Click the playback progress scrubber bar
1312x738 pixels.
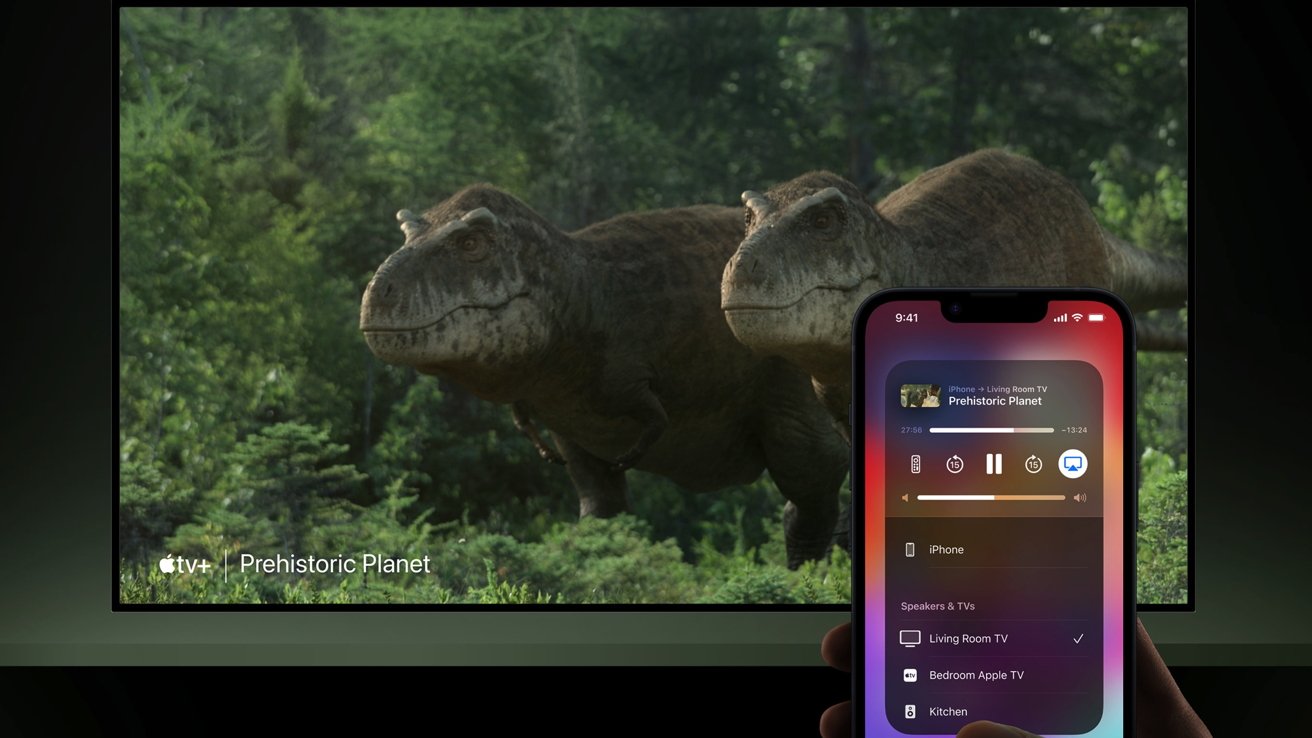pyautogui.click(x=991, y=430)
